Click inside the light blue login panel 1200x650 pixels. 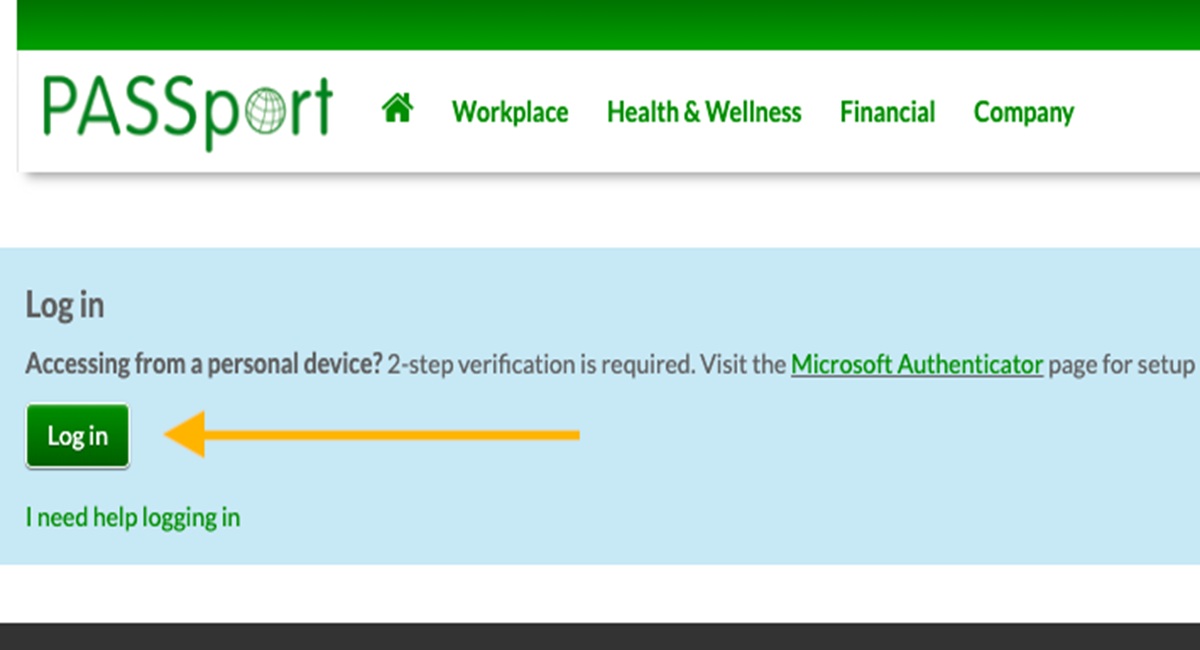tap(800, 470)
